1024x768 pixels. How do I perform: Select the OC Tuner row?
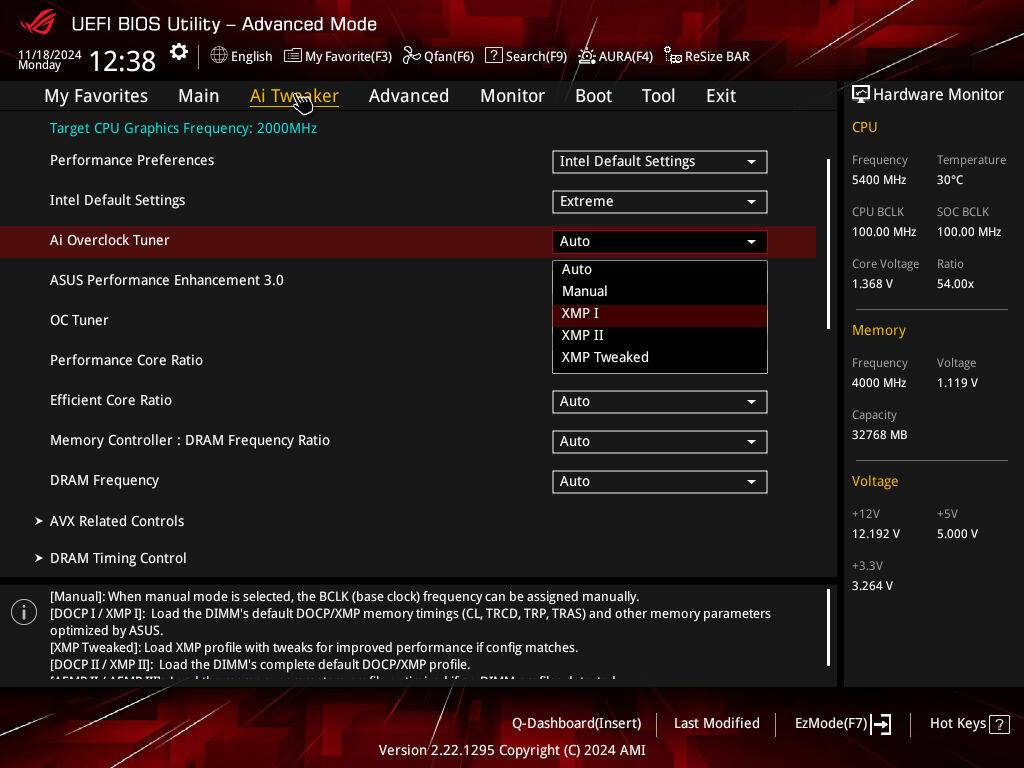pyautogui.click(x=79, y=321)
